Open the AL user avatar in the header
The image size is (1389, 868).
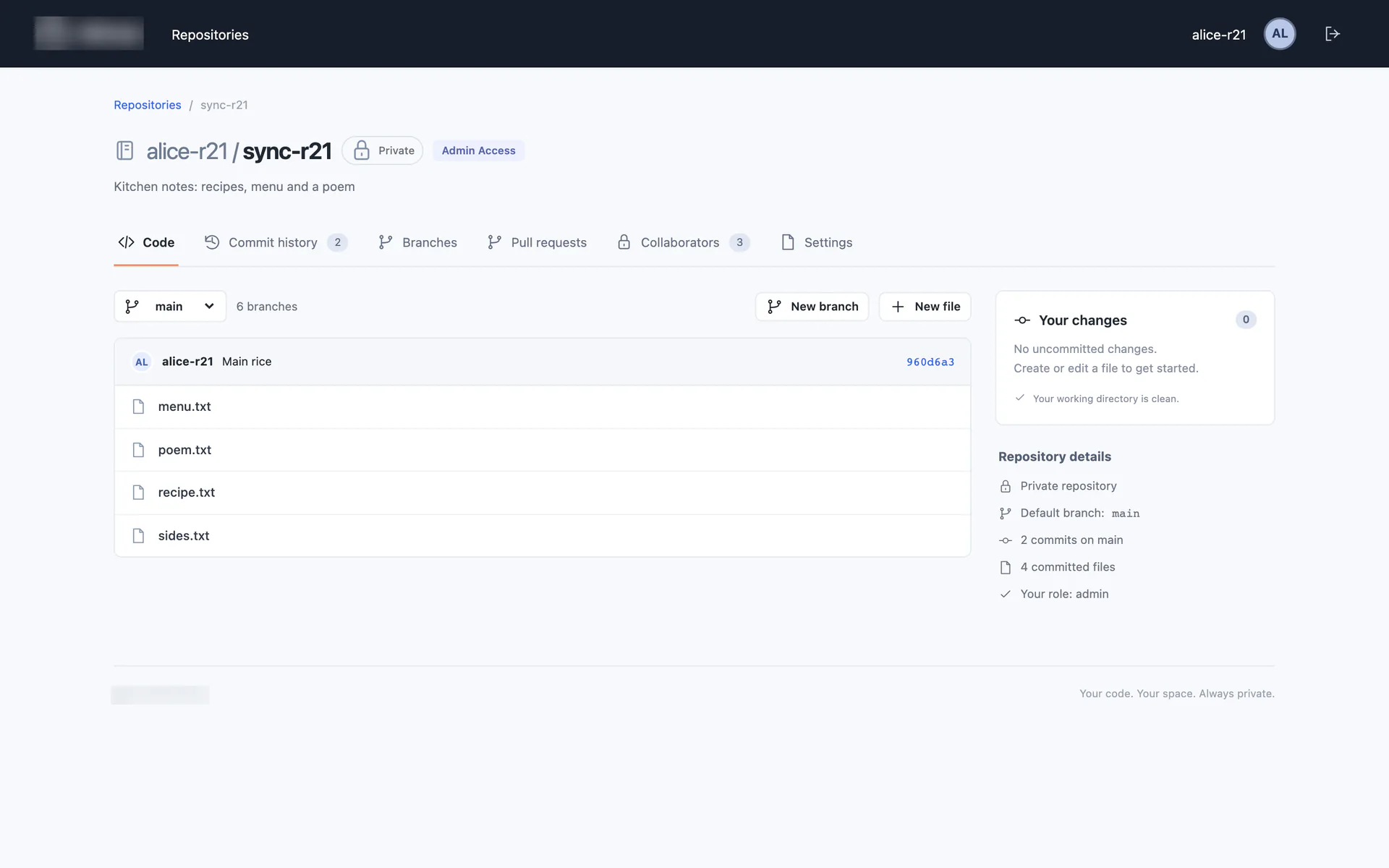[1279, 34]
